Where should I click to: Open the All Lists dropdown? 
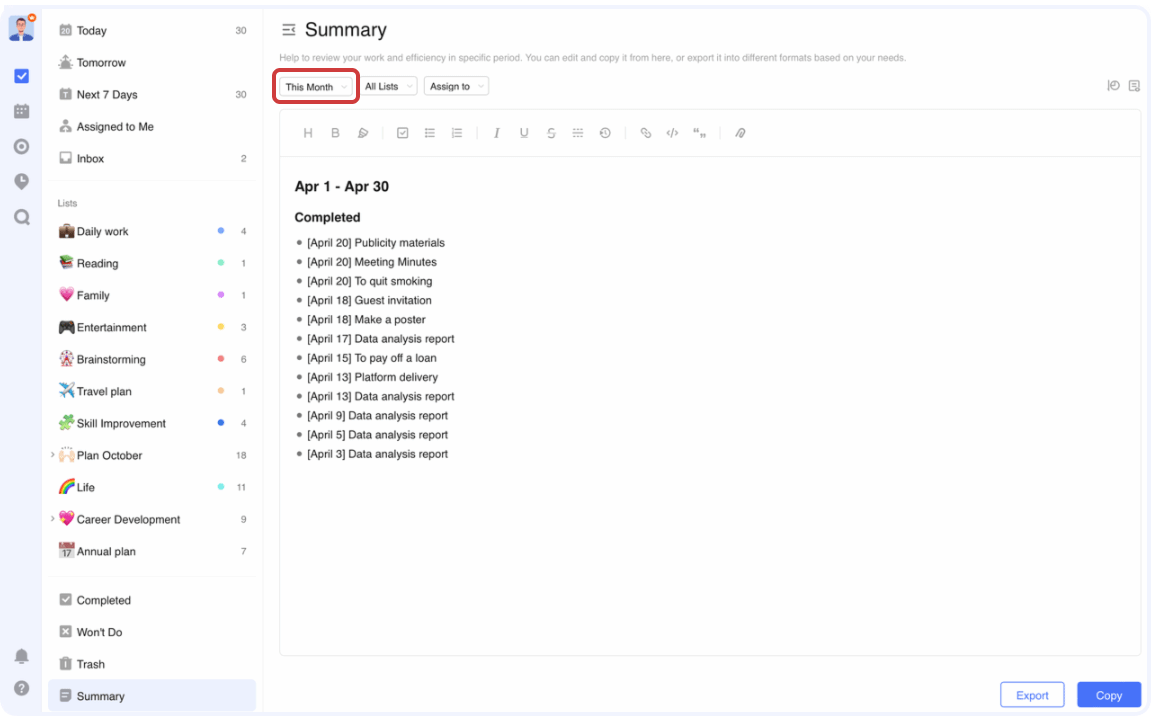click(x=388, y=86)
